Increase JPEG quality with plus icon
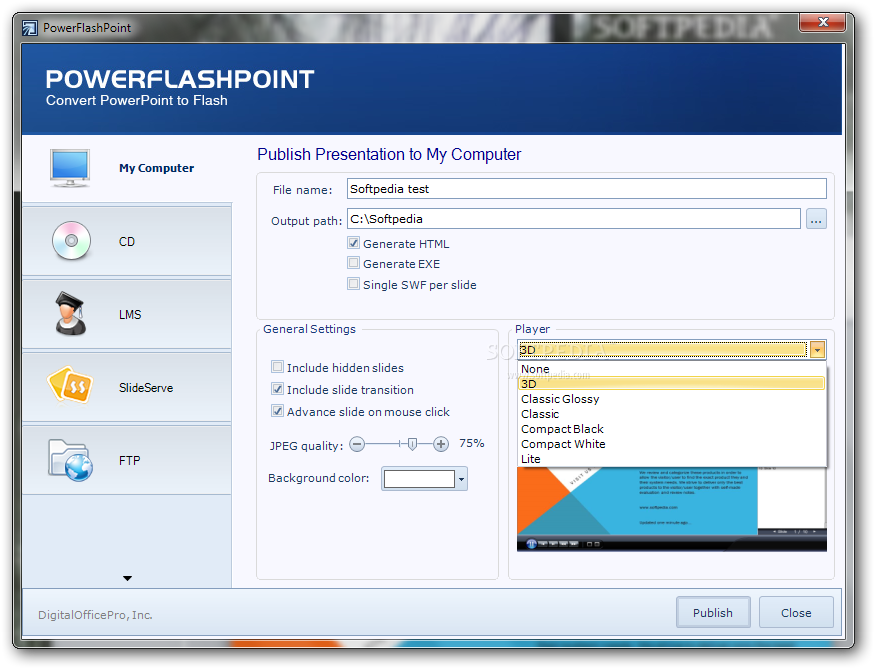875x669 pixels. pyautogui.click(x=441, y=444)
